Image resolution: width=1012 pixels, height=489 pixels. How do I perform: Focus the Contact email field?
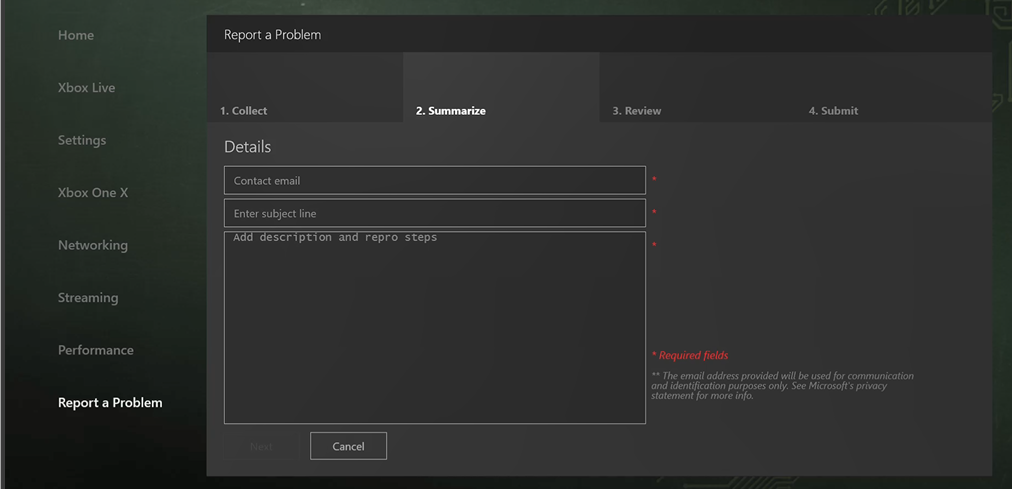[x=435, y=180]
